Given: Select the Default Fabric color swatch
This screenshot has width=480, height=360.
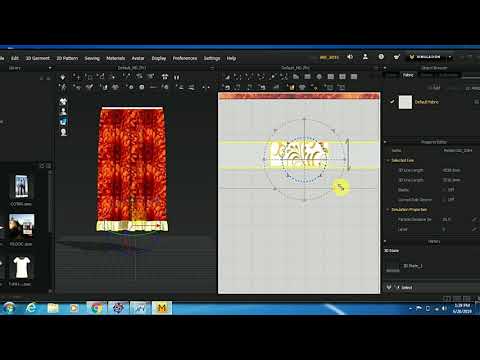Looking at the screenshot, I should click(x=405, y=102).
